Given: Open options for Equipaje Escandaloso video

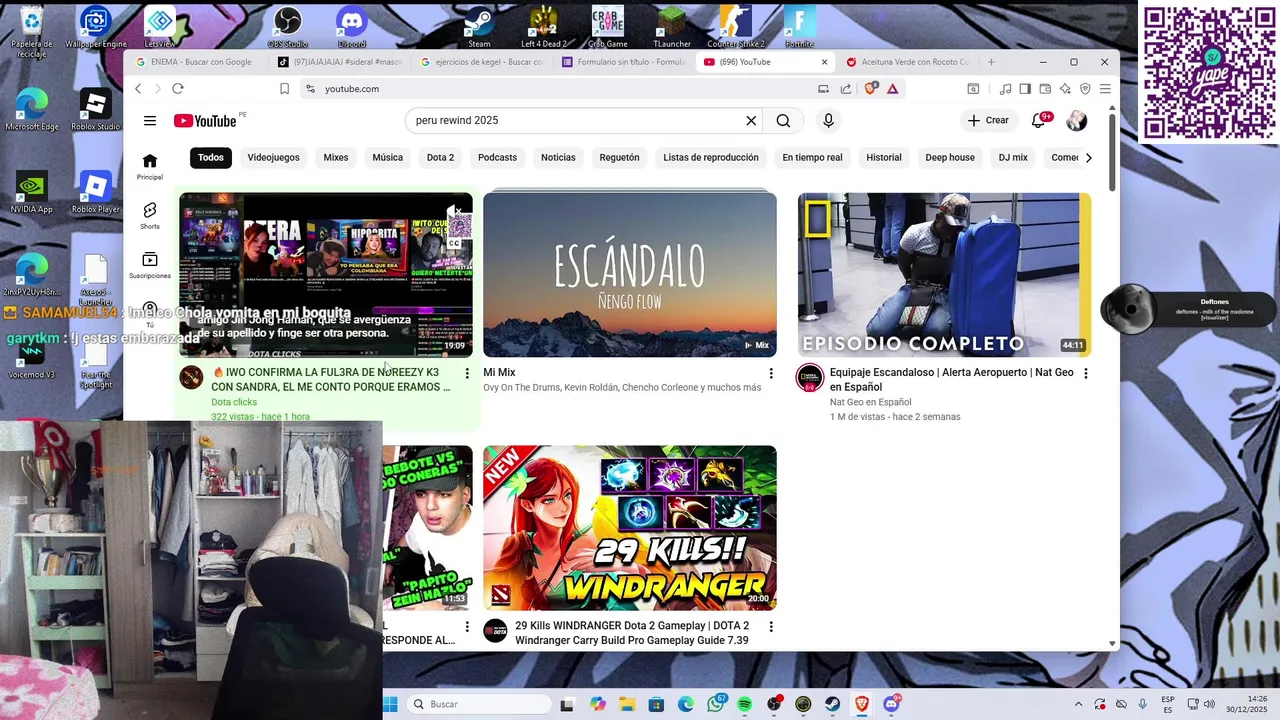Looking at the screenshot, I should point(1086,373).
